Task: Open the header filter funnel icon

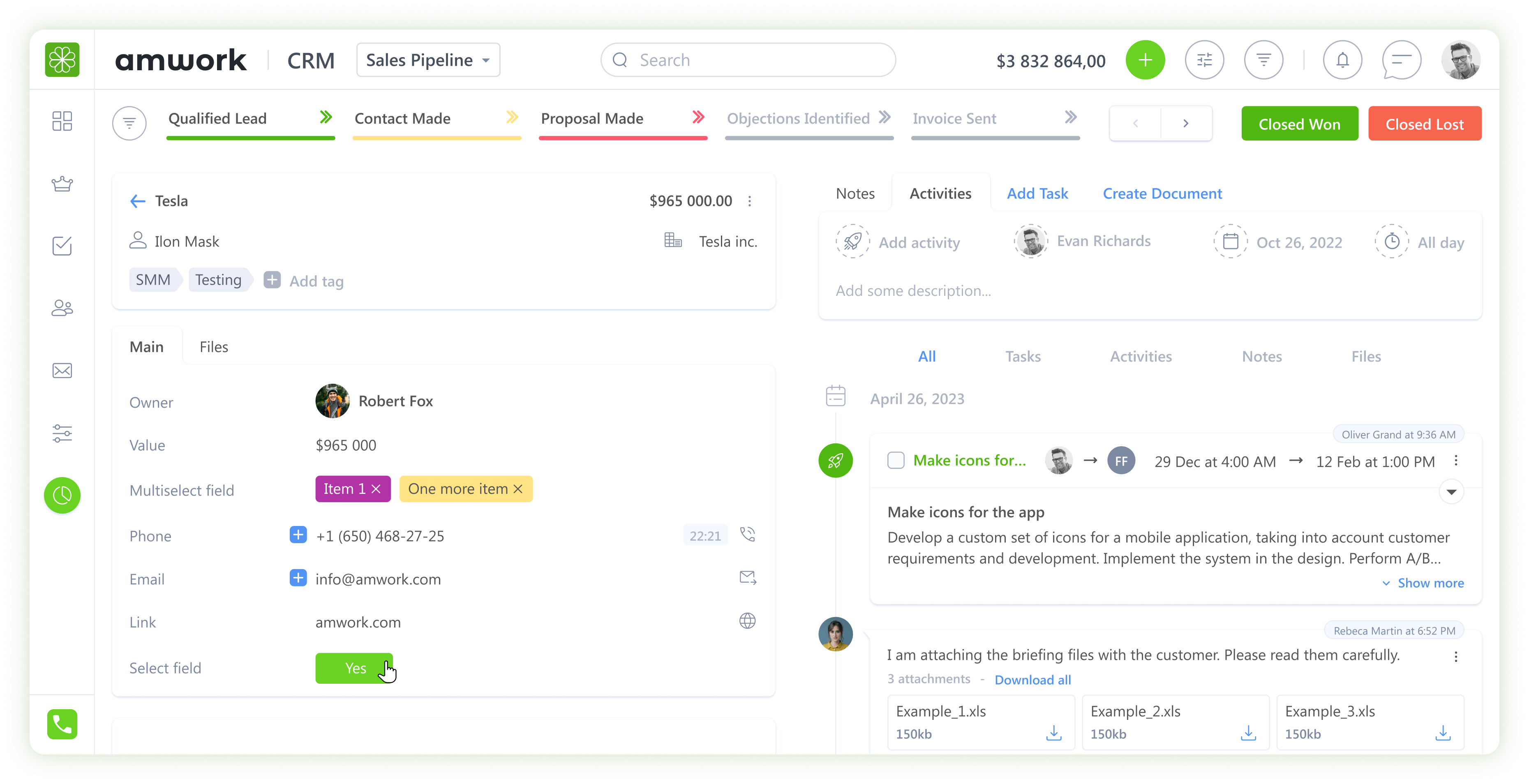Action: [x=1263, y=60]
